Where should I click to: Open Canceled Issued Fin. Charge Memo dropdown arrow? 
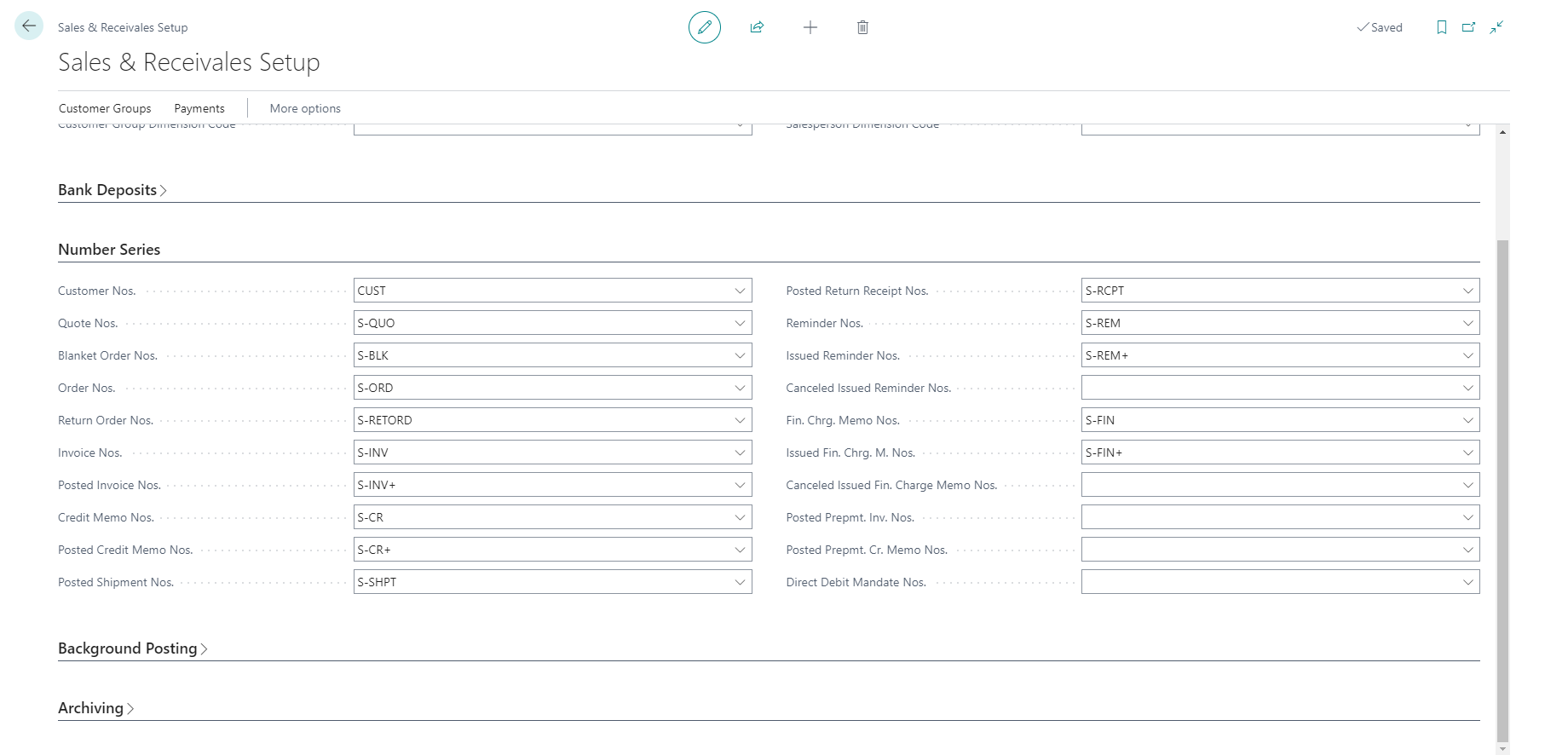(1467, 485)
